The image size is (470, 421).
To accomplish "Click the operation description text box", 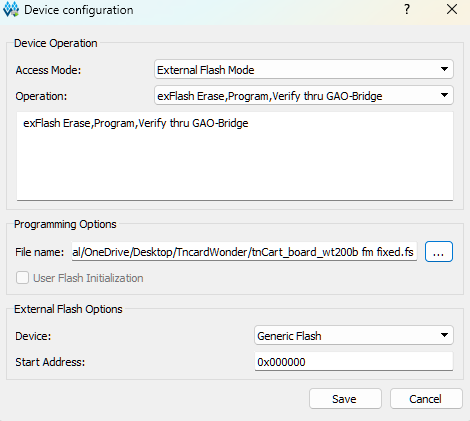I will (x=235, y=156).
